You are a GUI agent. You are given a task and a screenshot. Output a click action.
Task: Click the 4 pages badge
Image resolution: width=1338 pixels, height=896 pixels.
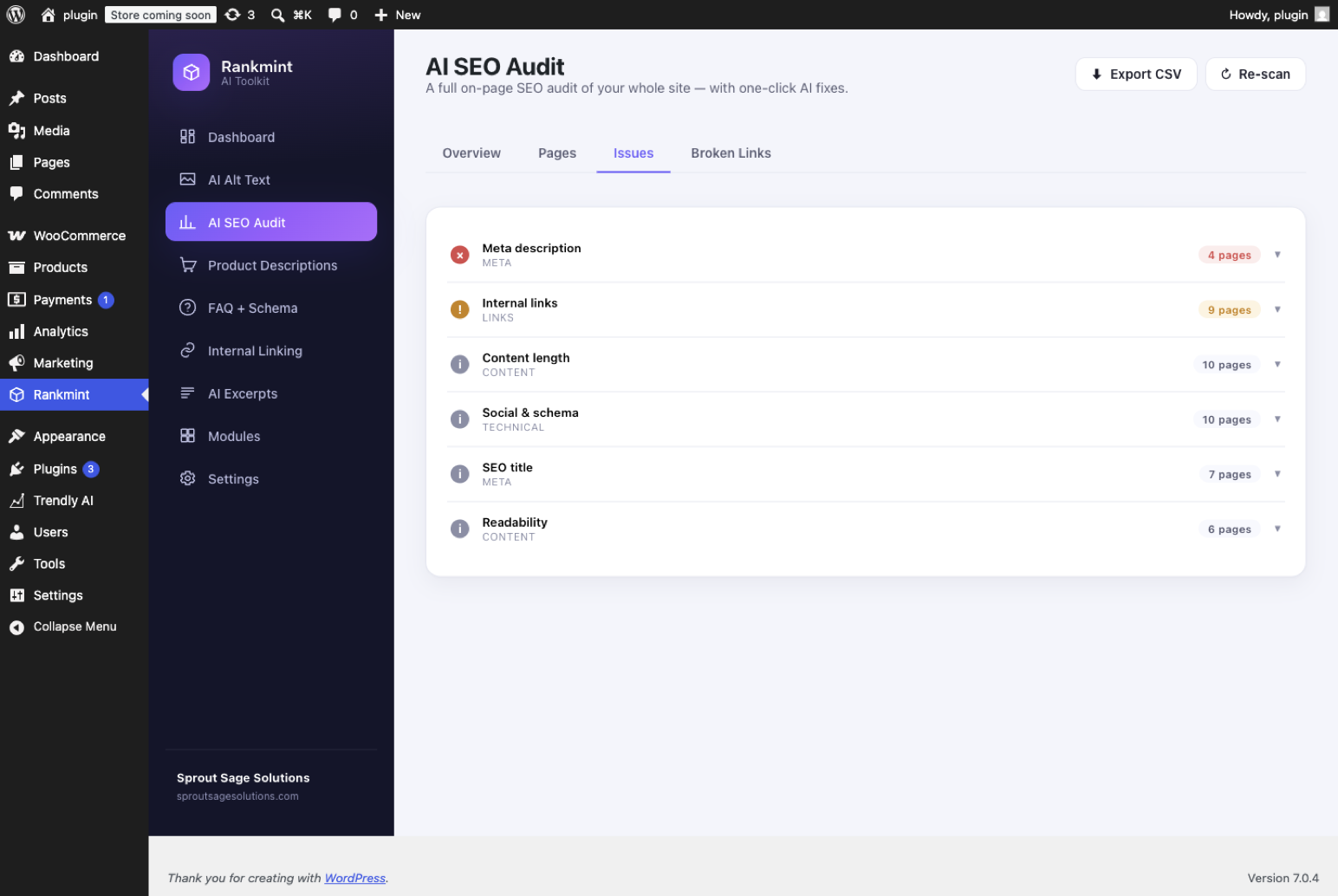[1229, 255]
